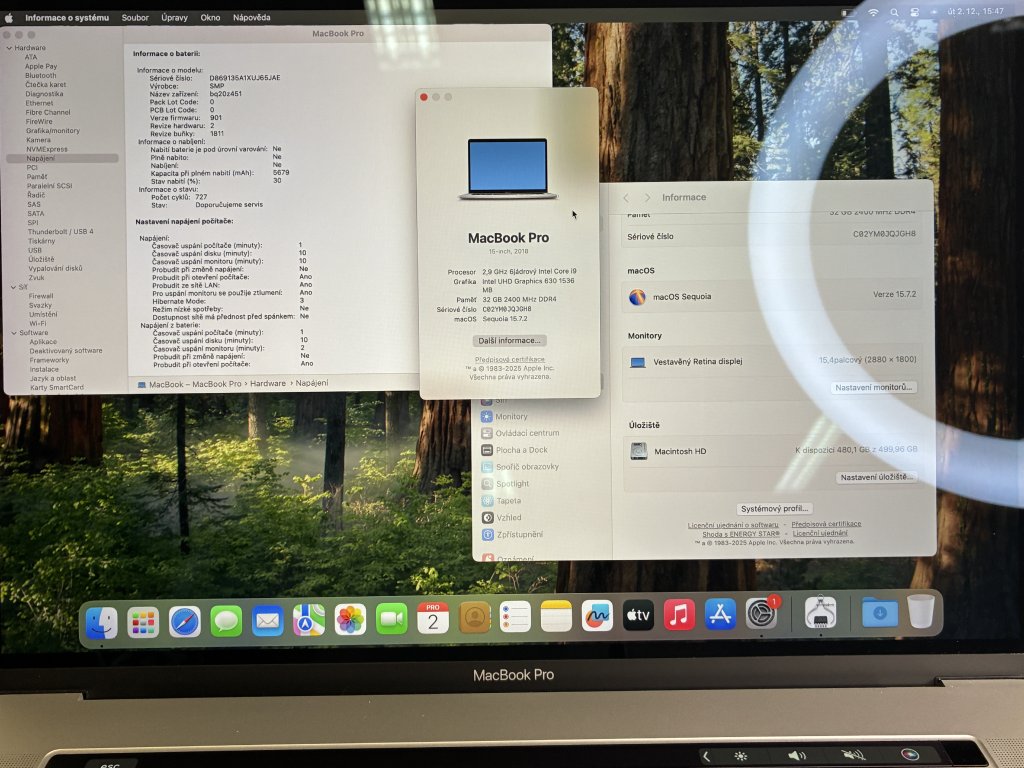The width and height of the screenshot is (1024, 768).
Task: Select Napájení in Hardware list
Action: click(x=62, y=158)
